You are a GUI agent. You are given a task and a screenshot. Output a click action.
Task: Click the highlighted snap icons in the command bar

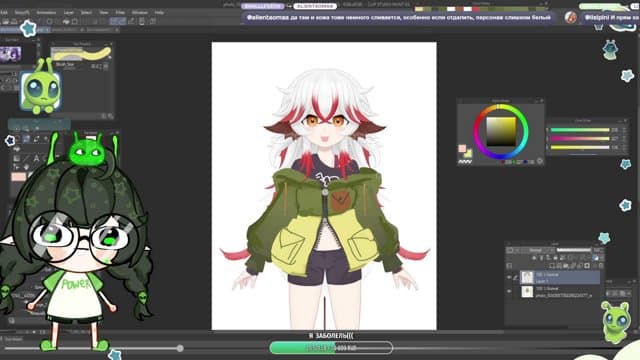pyautogui.click(x=118, y=21)
